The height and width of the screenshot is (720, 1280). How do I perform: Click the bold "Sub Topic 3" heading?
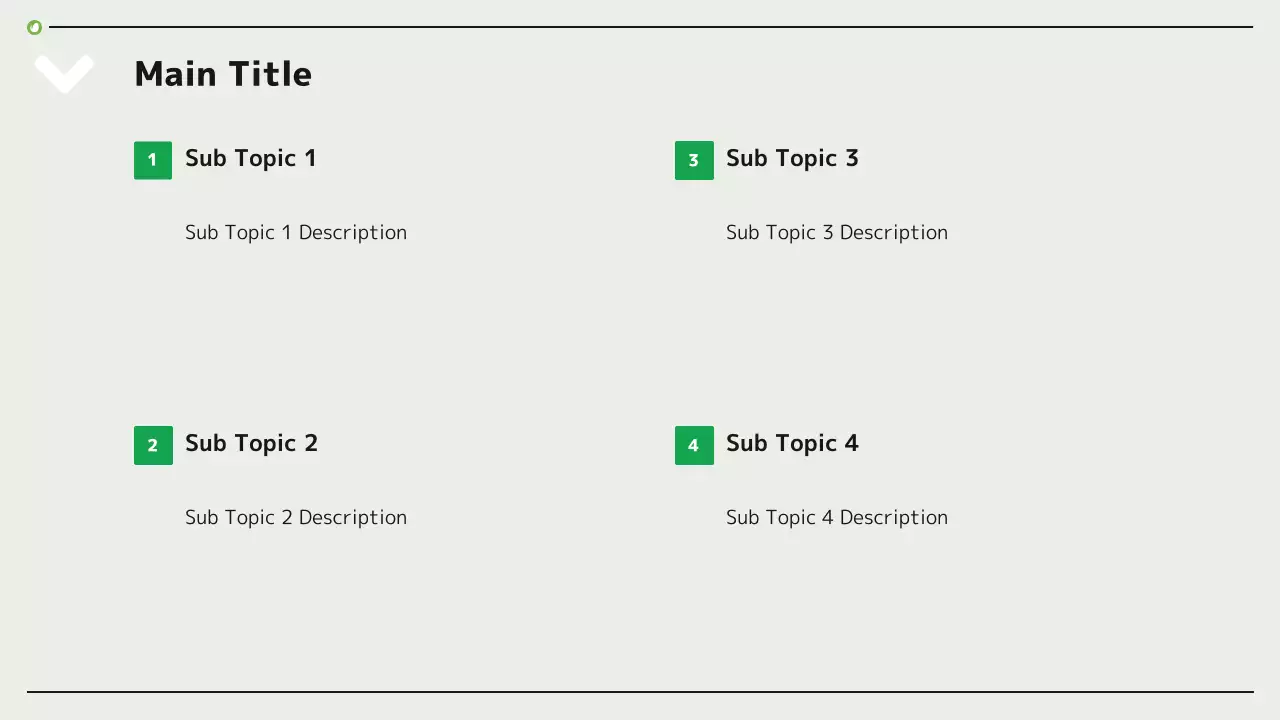[792, 158]
